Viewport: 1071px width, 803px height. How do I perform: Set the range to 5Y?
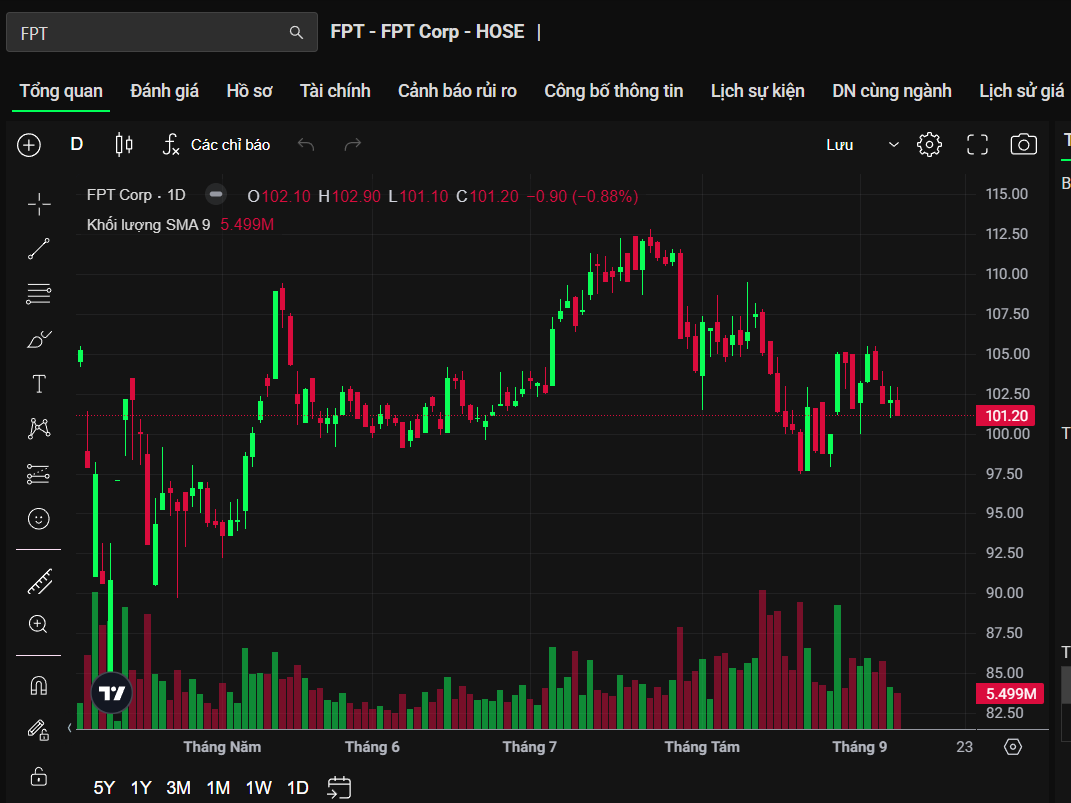coord(104,788)
